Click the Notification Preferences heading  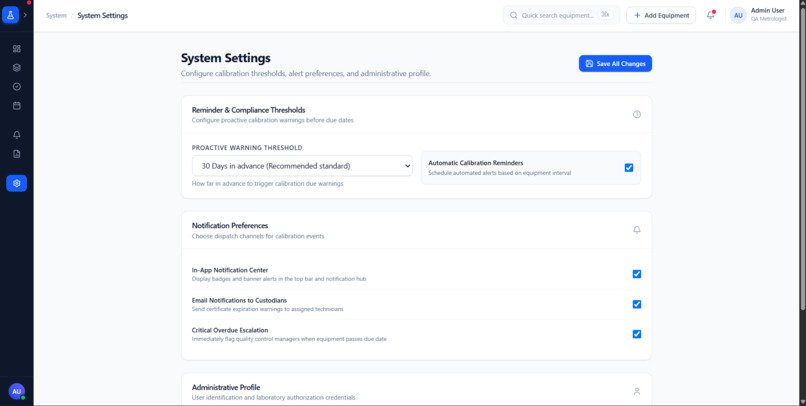coord(230,226)
